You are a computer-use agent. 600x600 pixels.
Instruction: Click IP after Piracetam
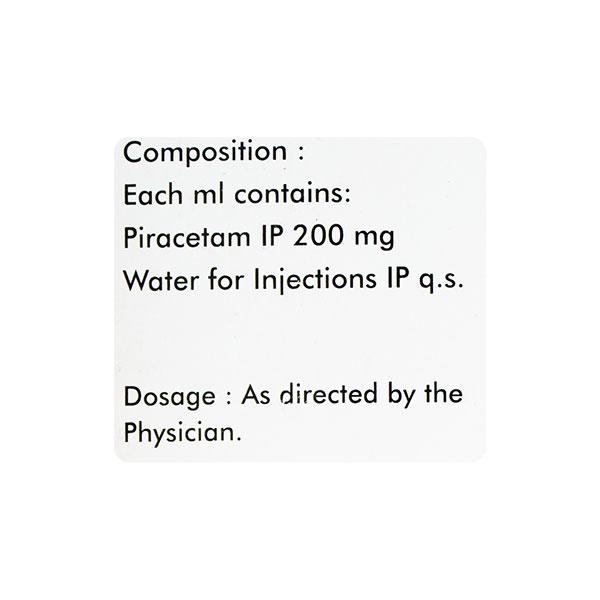click(271, 237)
